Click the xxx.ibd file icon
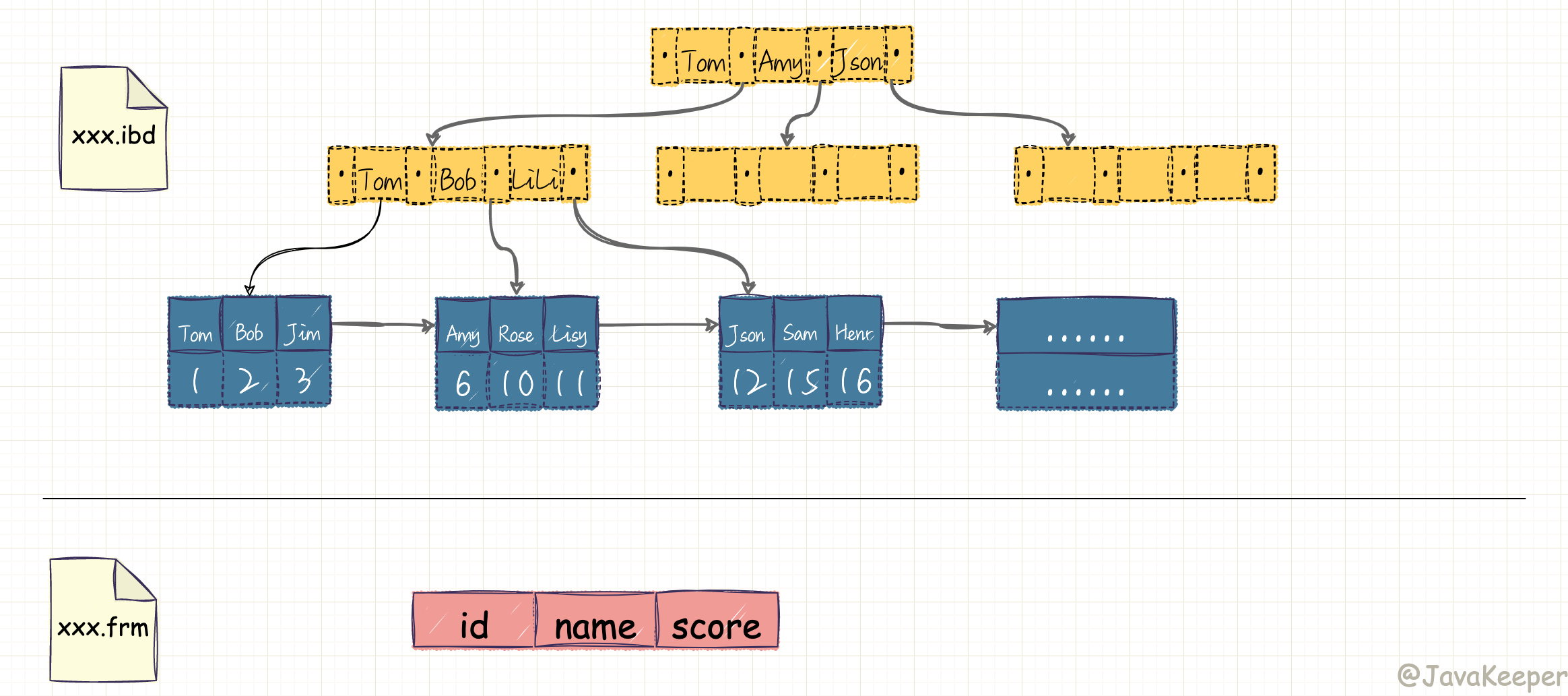The width and height of the screenshot is (1568, 696). [x=113, y=129]
